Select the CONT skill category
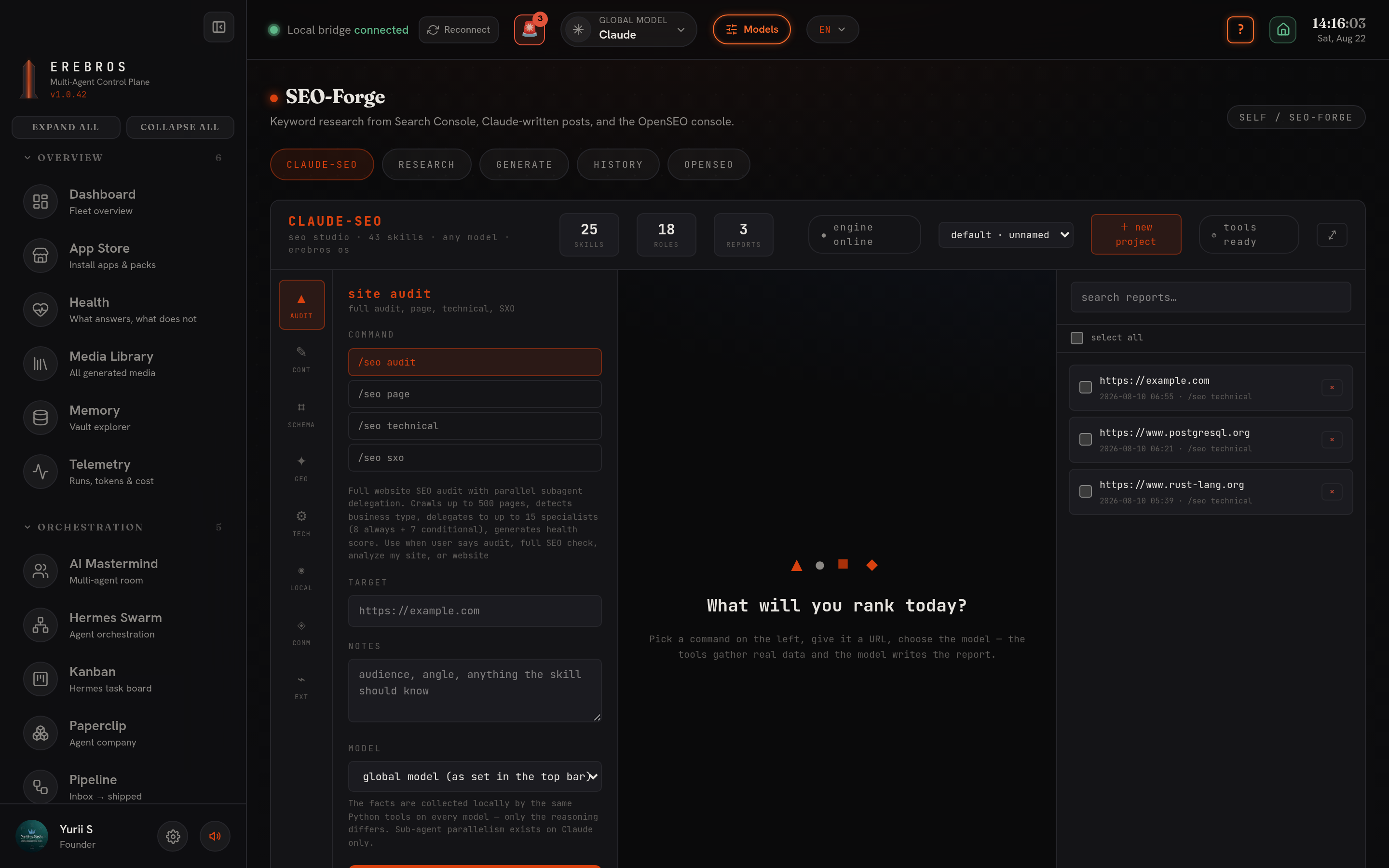This screenshot has height=868, width=1389. point(301,359)
